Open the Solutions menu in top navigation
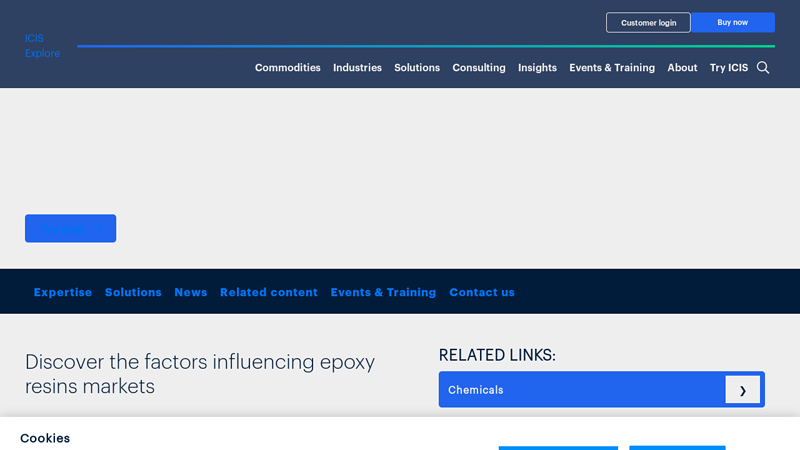 coord(416,68)
